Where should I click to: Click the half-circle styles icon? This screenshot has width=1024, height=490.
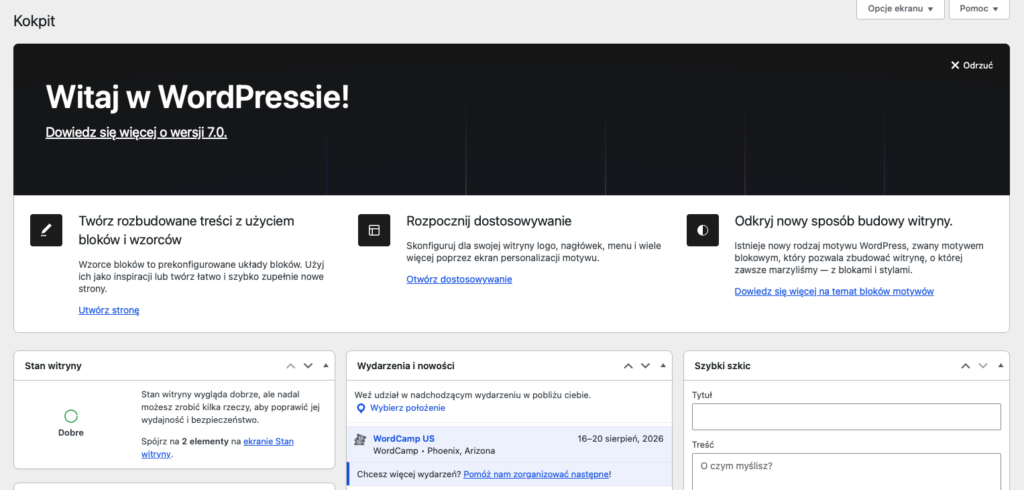pyautogui.click(x=703, y=230)
